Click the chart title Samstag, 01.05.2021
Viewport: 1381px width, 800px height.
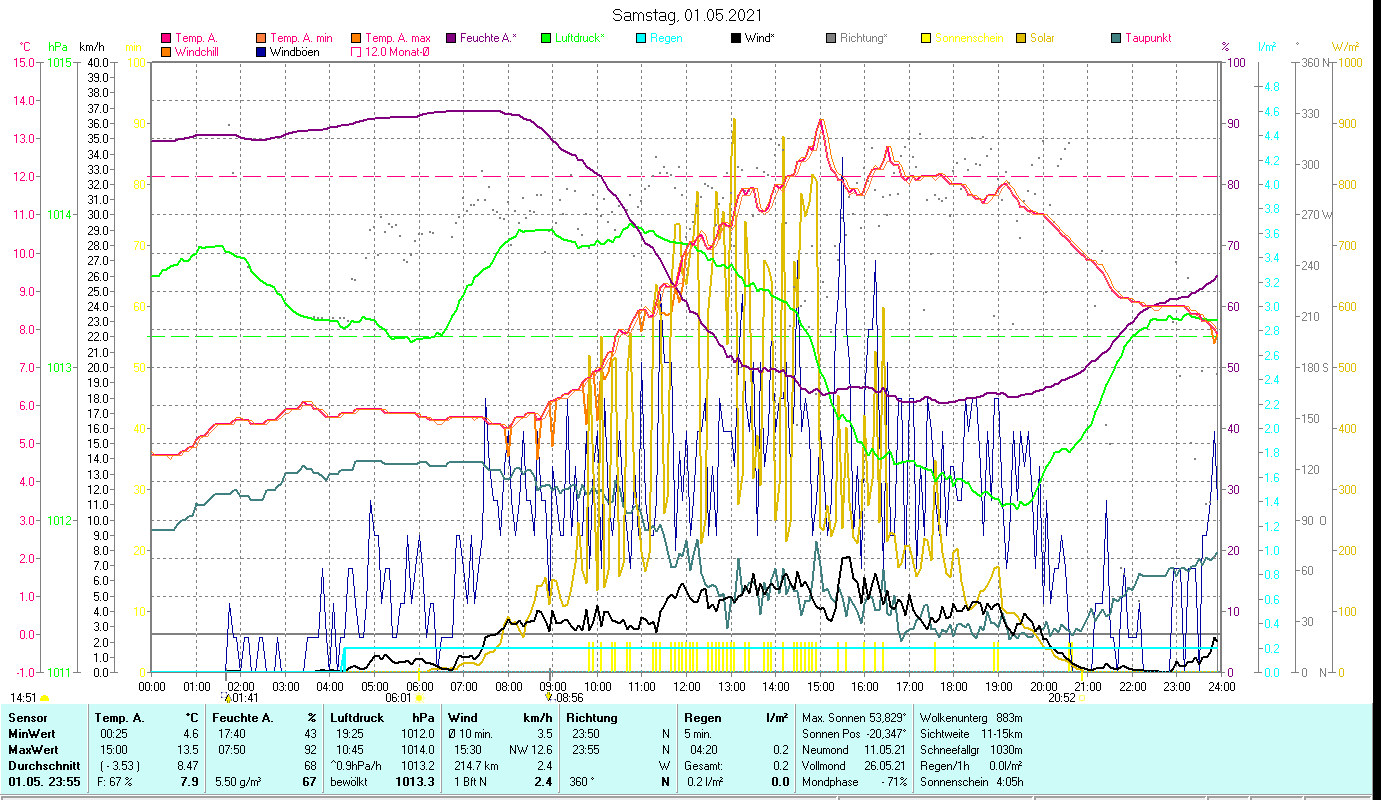pos(687,15)
